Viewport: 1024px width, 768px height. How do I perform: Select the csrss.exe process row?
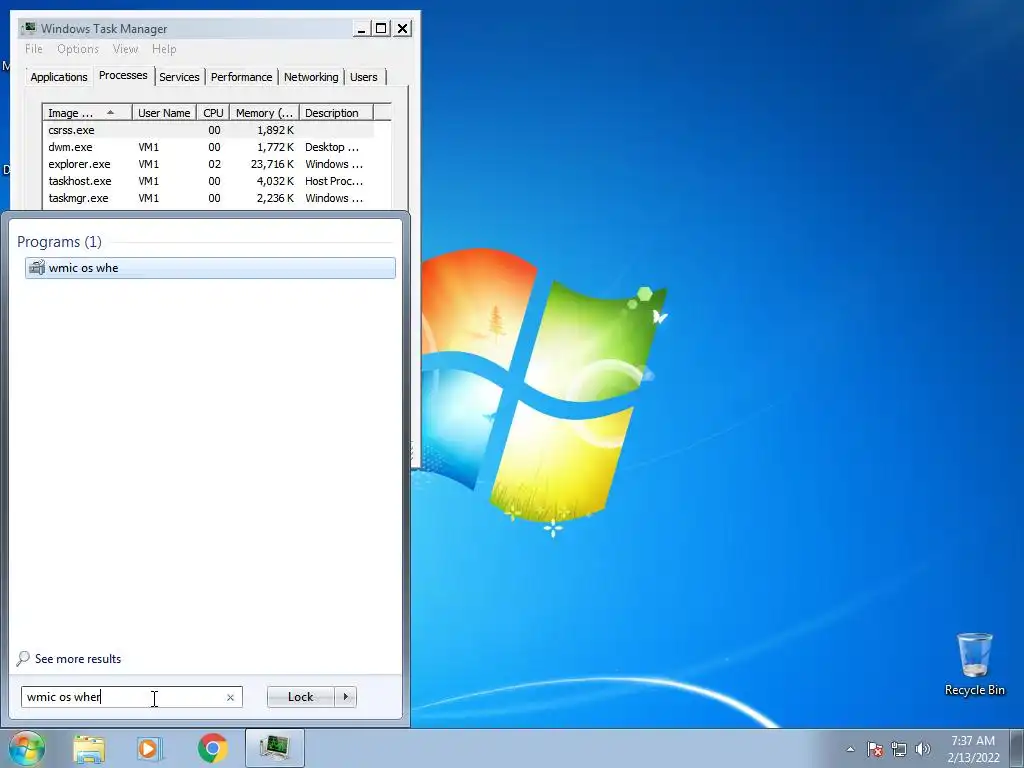(208, 130)
